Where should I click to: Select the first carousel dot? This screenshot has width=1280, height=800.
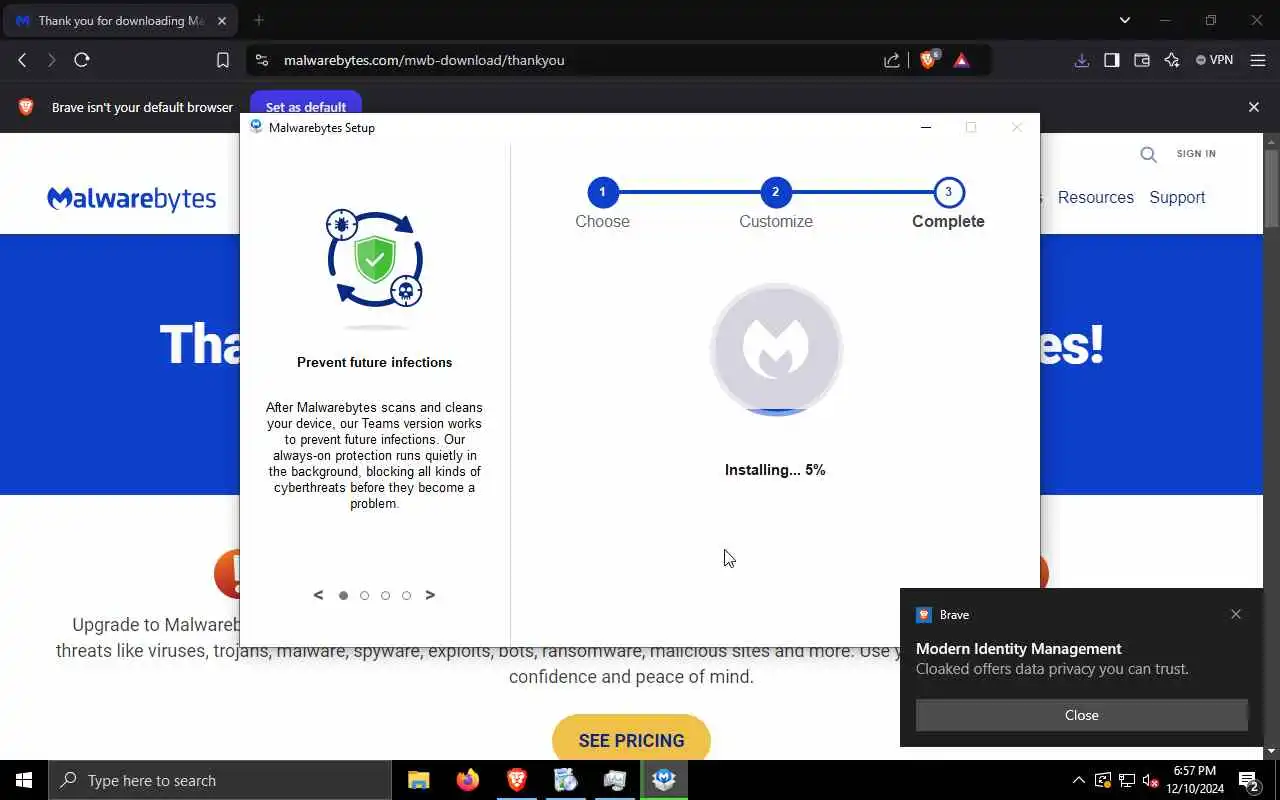343,595
